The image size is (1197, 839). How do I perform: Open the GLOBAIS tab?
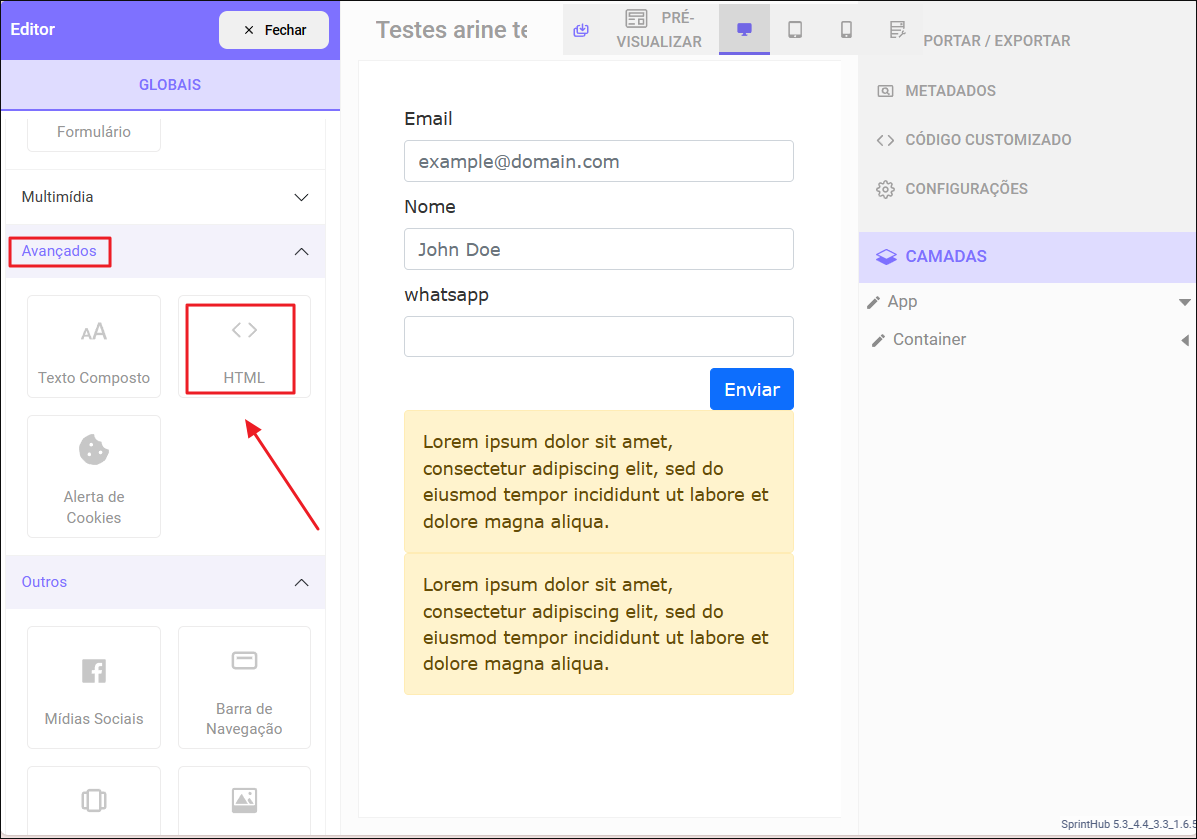(170, 85)
